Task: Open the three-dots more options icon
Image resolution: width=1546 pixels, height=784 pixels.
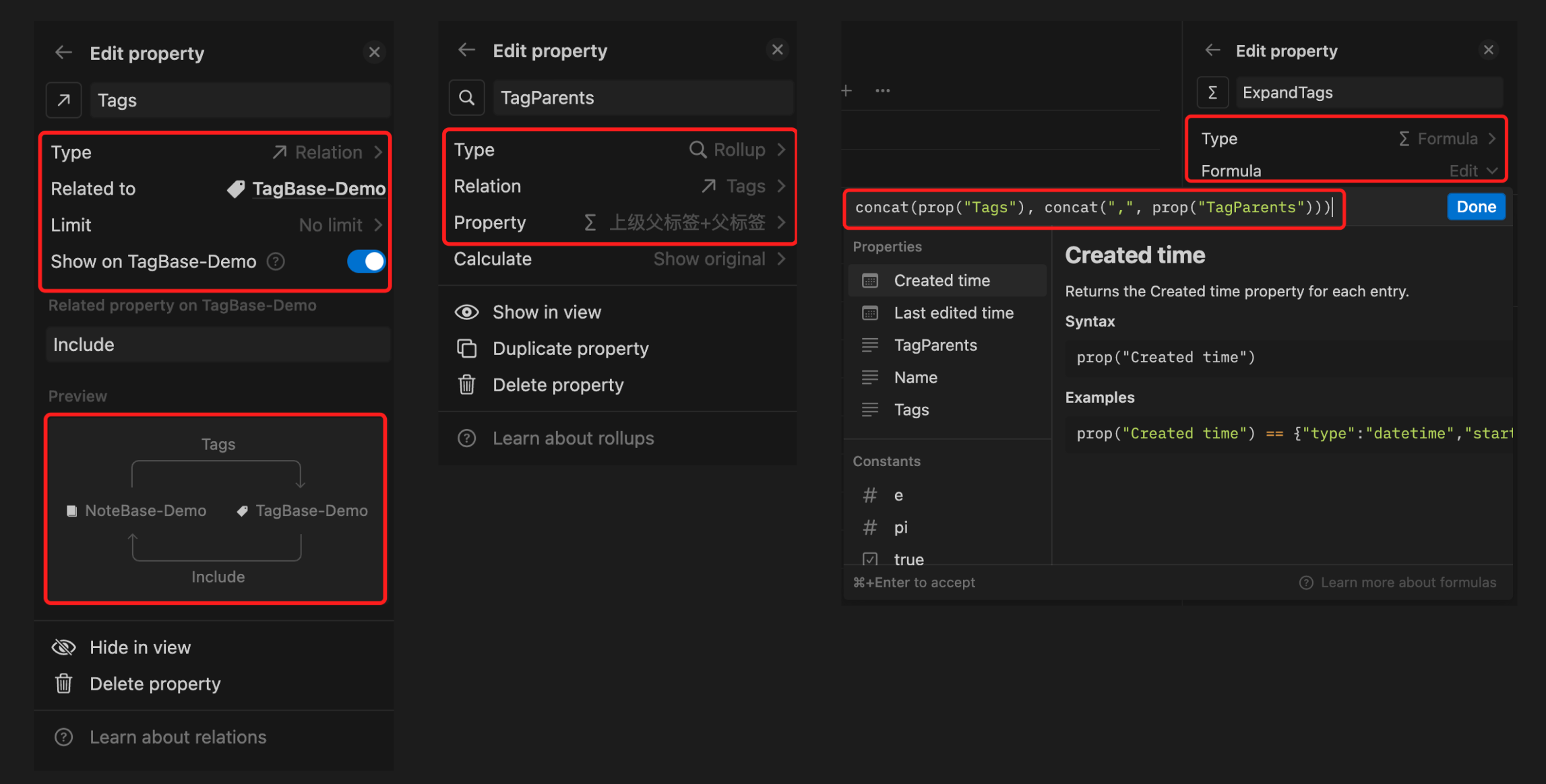Action: (x=882, y=90)
